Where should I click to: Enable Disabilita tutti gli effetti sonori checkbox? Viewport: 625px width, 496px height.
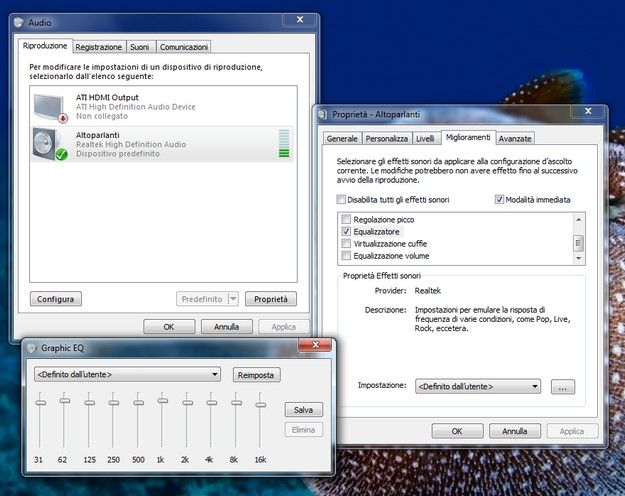(x=342, y=200)
